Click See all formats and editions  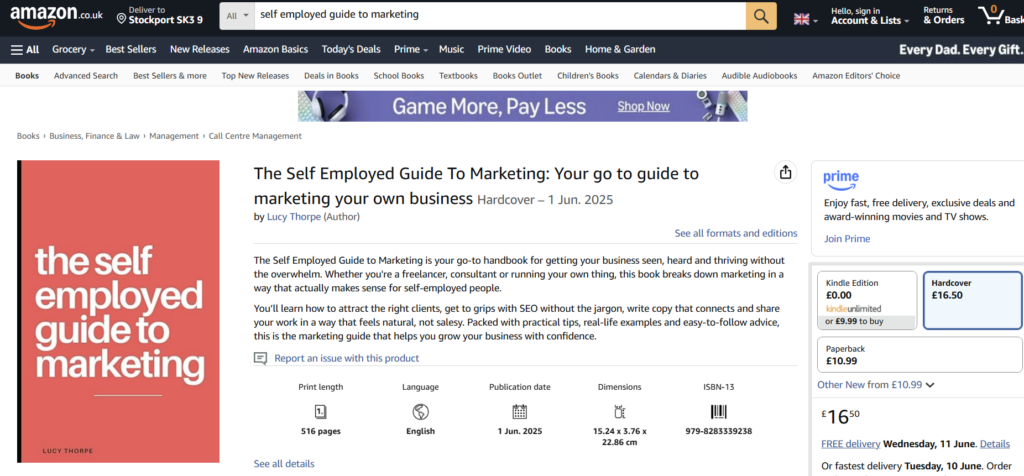736,233
